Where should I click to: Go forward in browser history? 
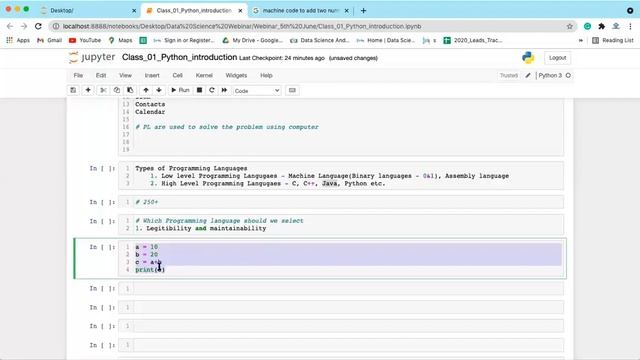point(24,26)
